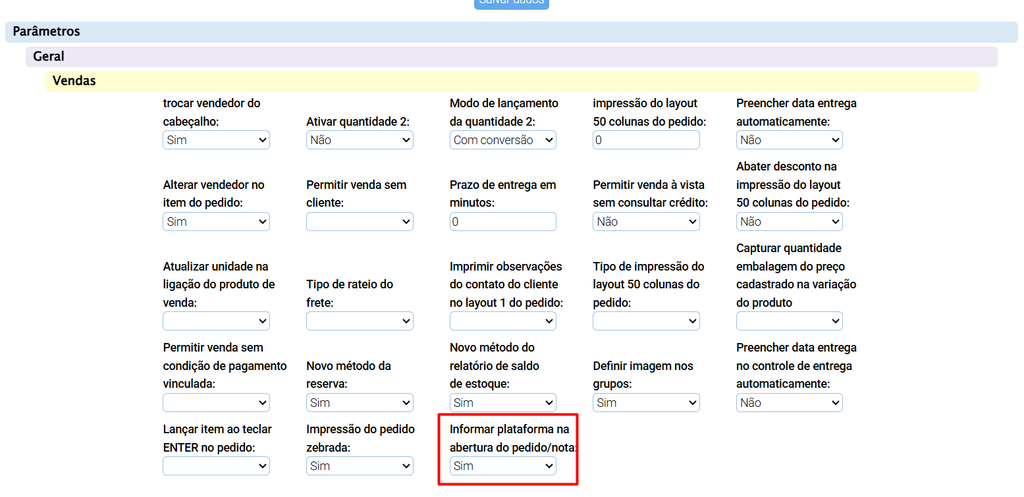Open 'Novo método do relatório de saldo' dropdown

503,402
